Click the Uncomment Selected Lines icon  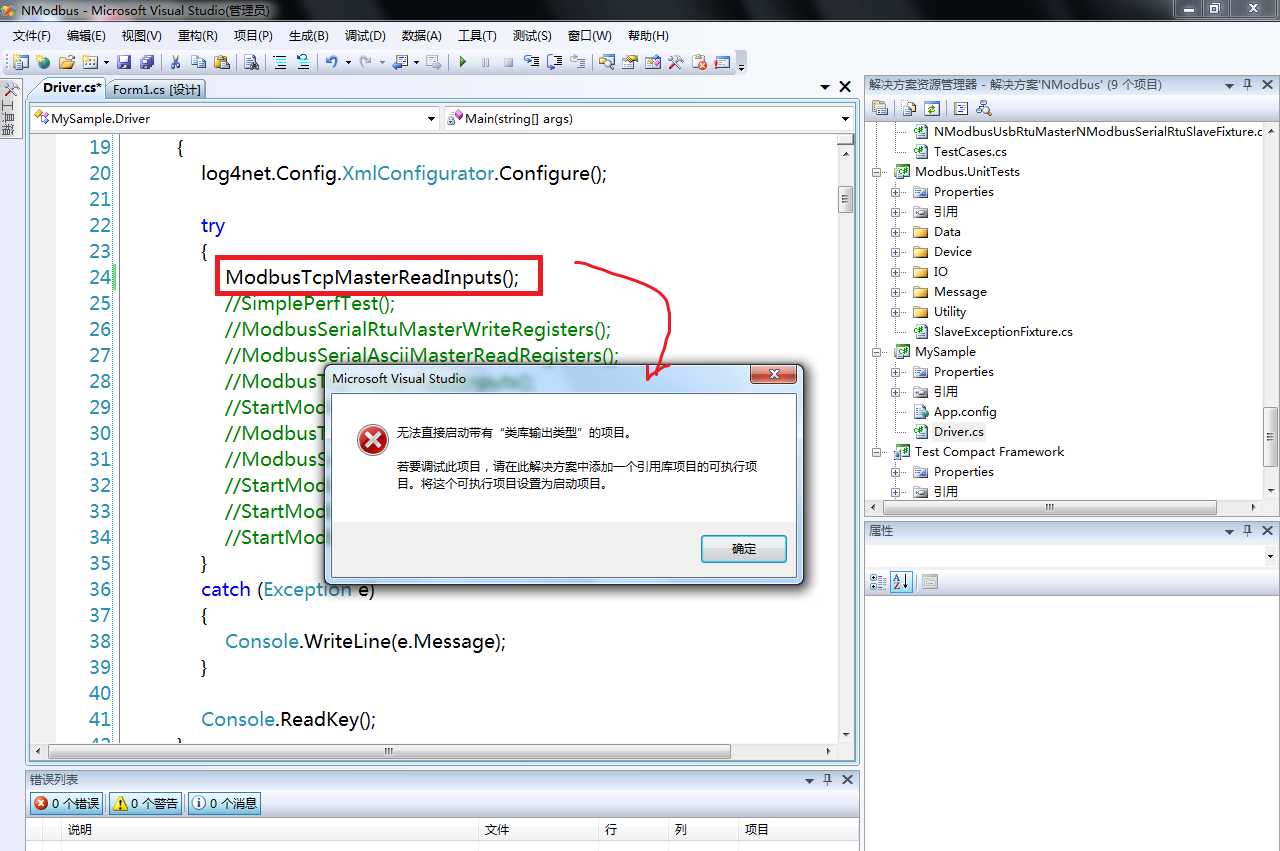pyautogui.click(x=303, y=62)
